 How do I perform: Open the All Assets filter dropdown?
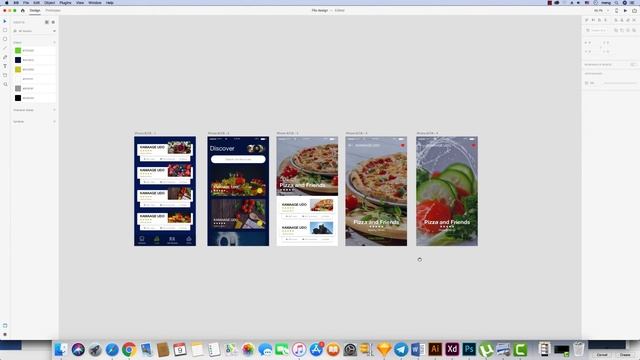click(34, 31)
